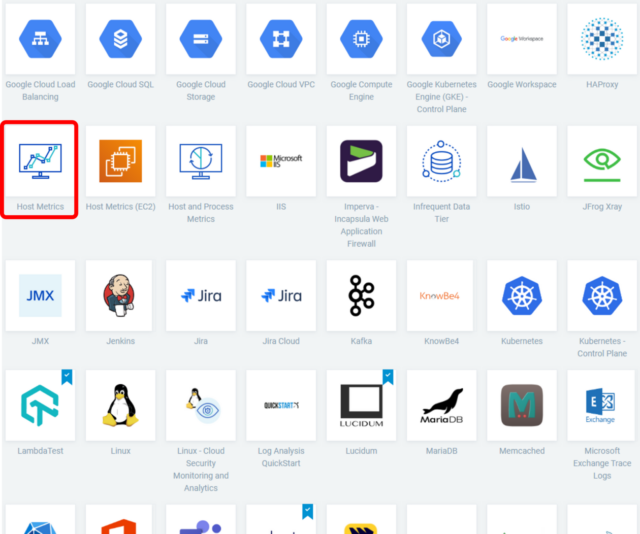
Task: Select the Google Workspace app tile
Action: click(x=522, y=39)
